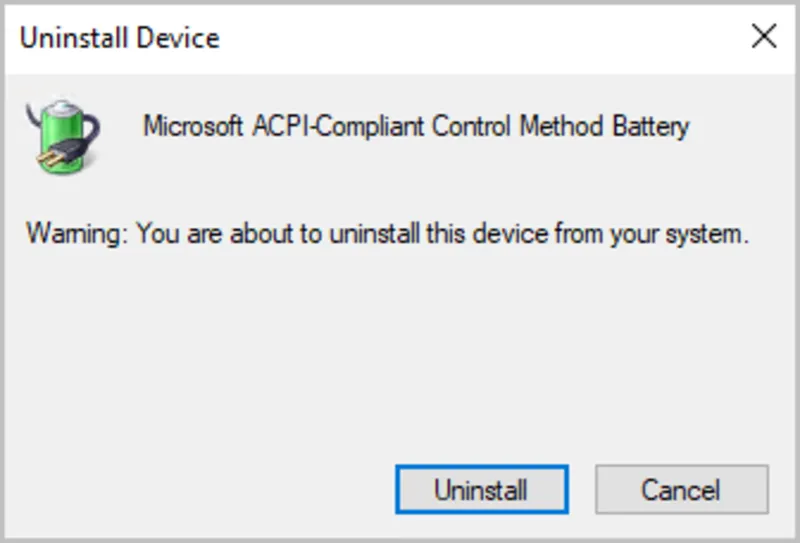The height and width of the screenshot is (543, 800).
Task: Close the Uninstall Device dialog with X
Action: click(x=764, y=37)
